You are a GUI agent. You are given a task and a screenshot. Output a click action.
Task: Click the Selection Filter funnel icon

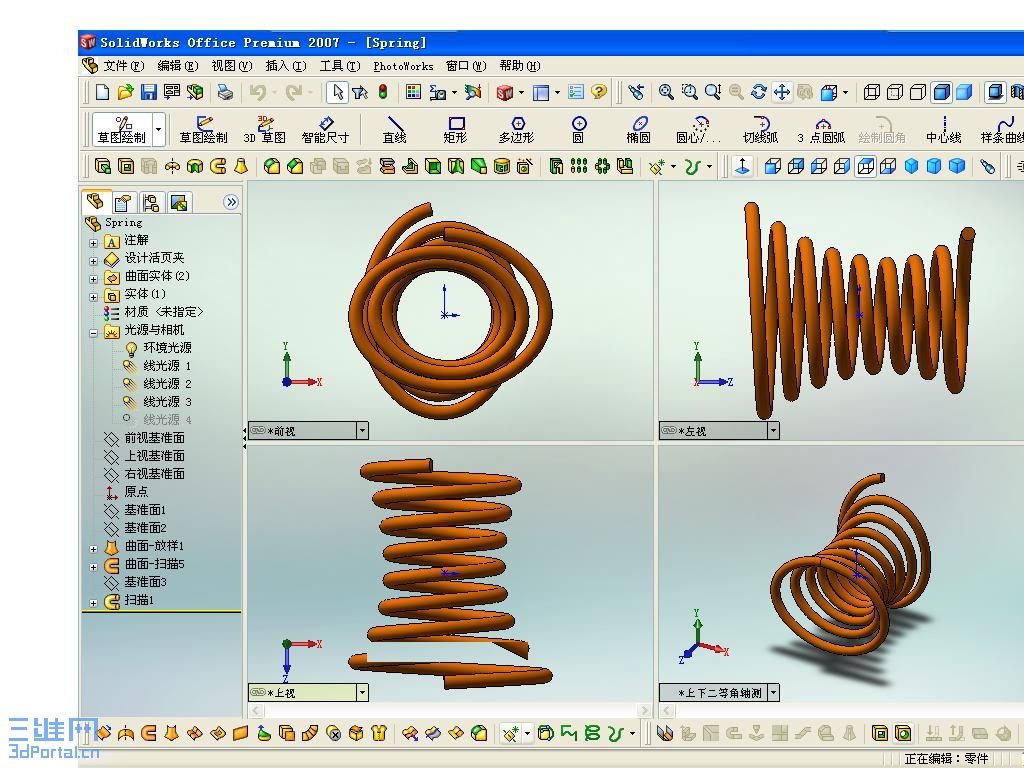pyautogui.click(x=360, y=92)
